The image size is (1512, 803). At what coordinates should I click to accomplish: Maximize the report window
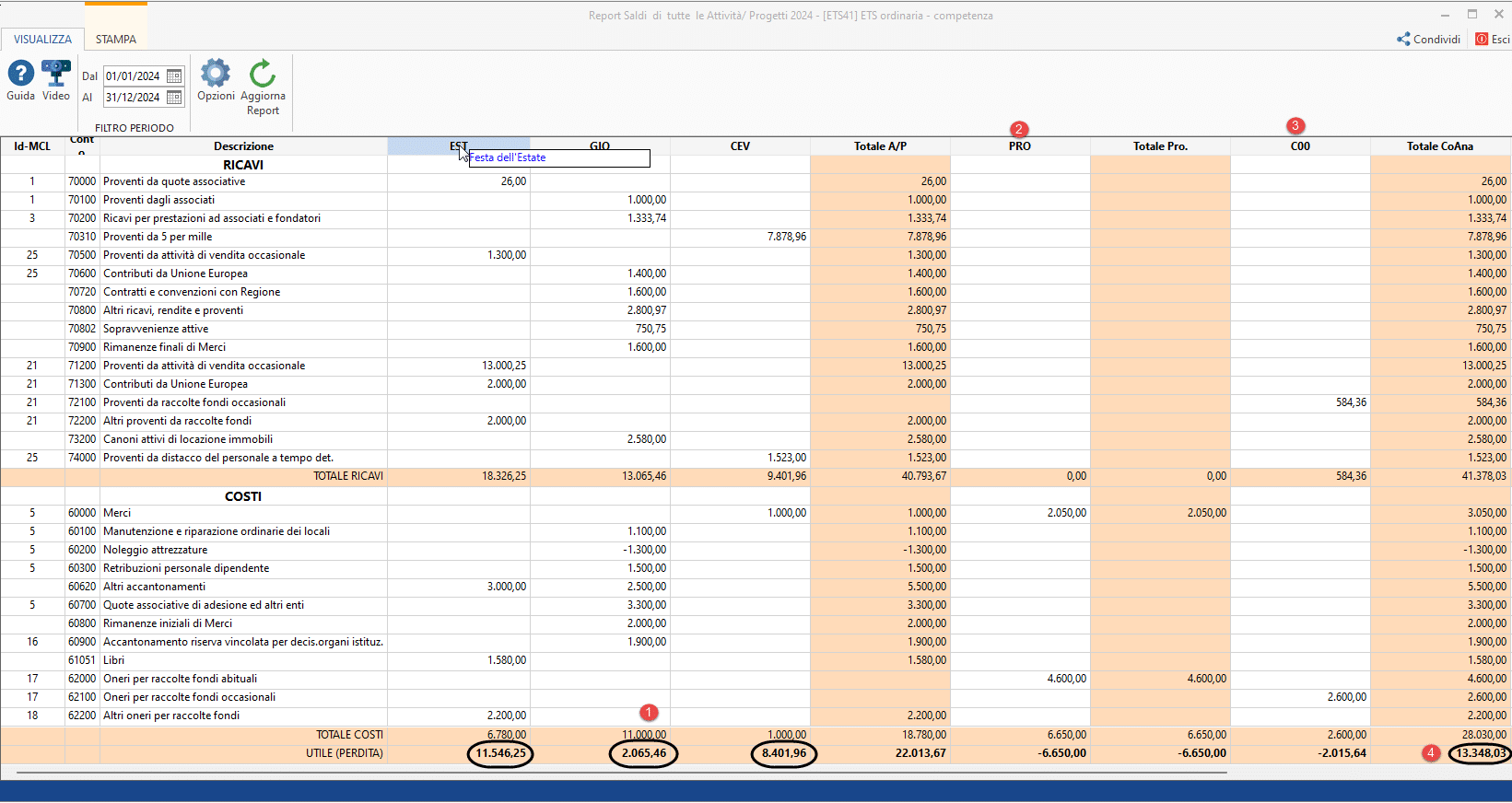click(x=1472, y=14)
